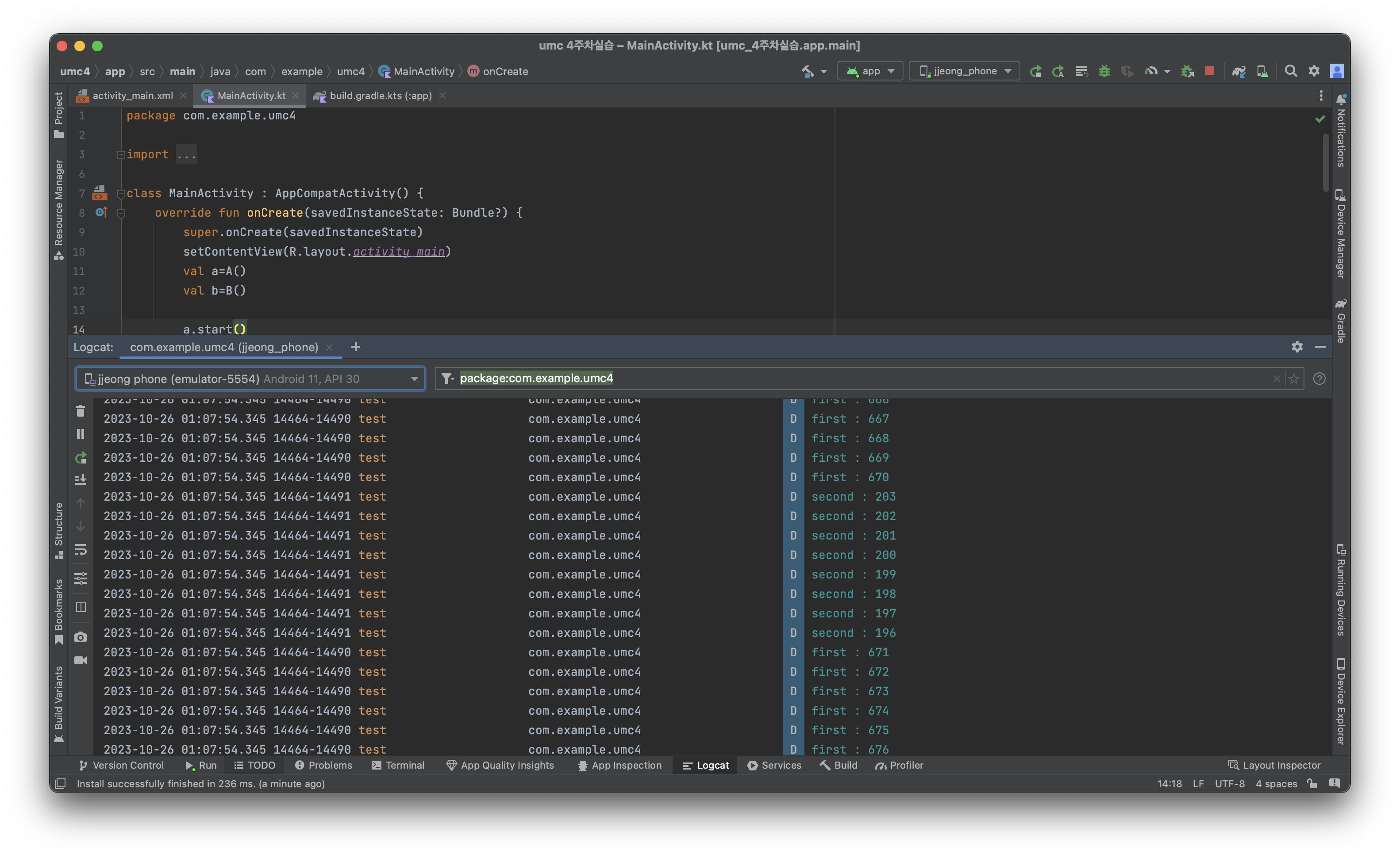Click the user account avatar icon
This screenshot has height=858, width=1400.
pyautogui.click(x=1337, y=71)
